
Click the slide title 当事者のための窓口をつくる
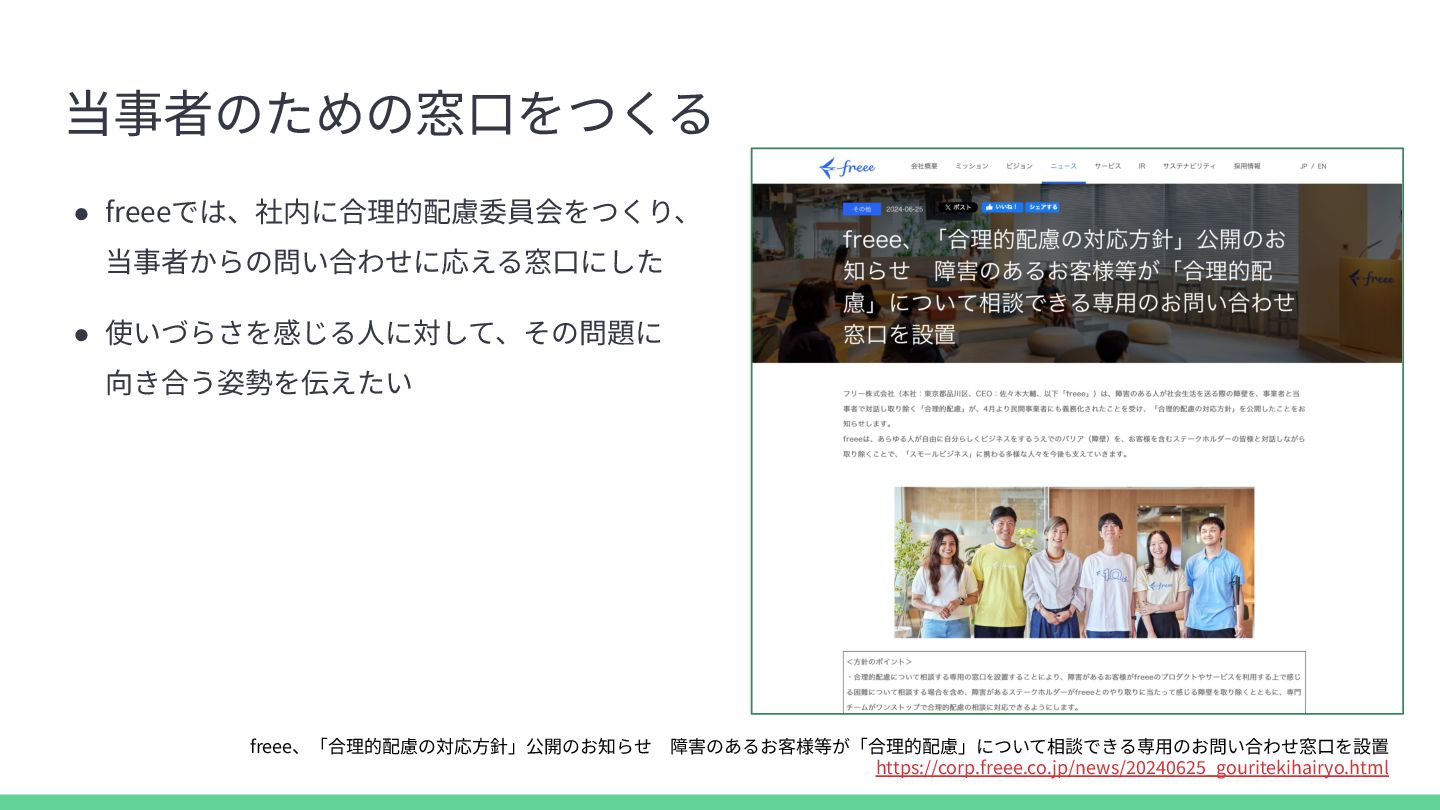coord(389,112)
